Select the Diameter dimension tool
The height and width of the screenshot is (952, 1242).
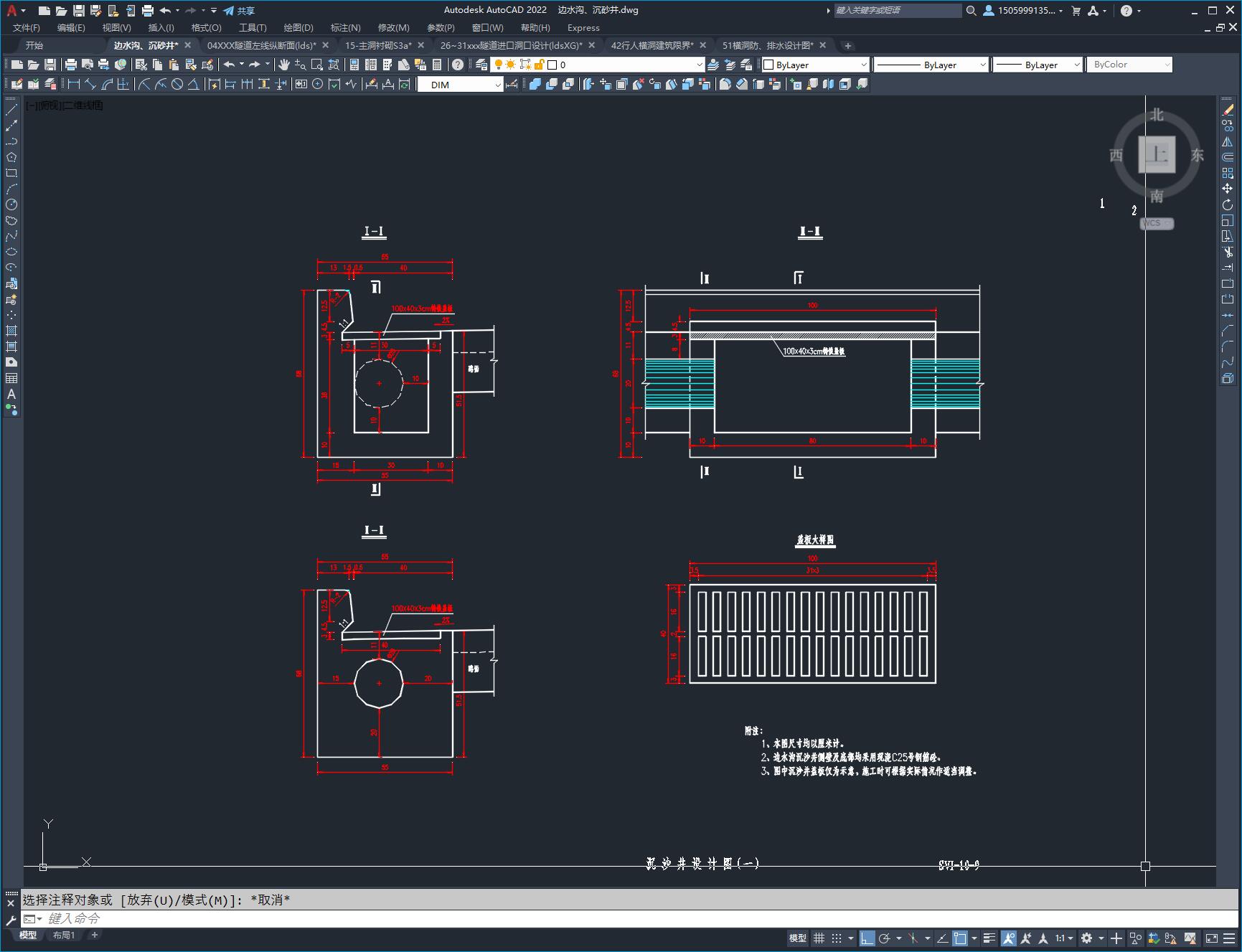coord(177,84)
